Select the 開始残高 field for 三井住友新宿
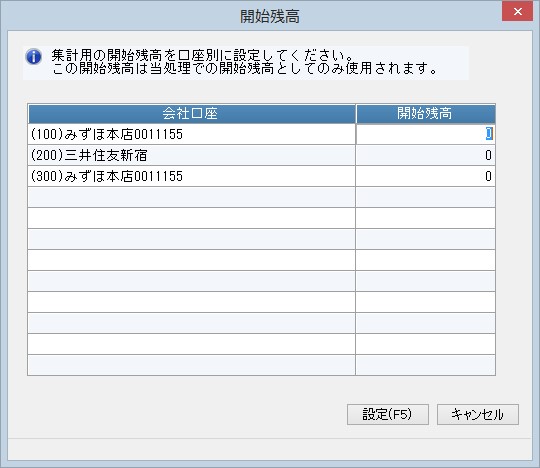540x468 pixels. (426, 155)
